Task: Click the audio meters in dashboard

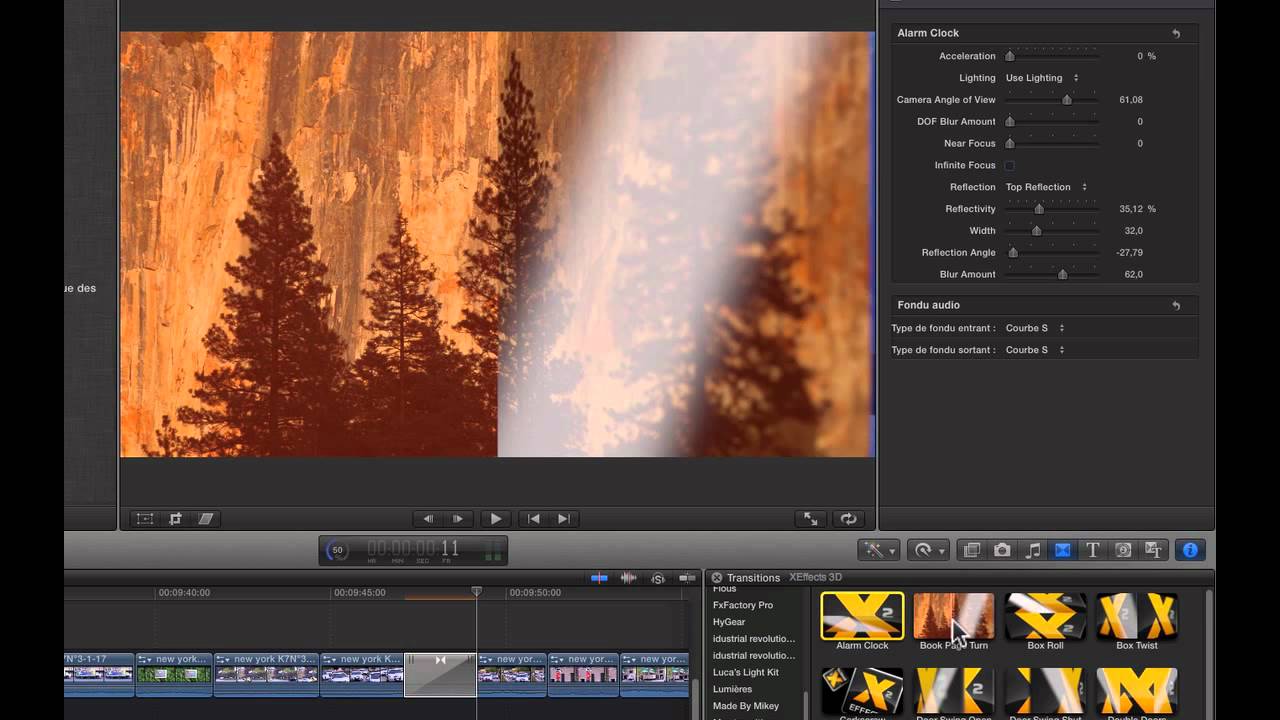Action: [x=493, y=550]
